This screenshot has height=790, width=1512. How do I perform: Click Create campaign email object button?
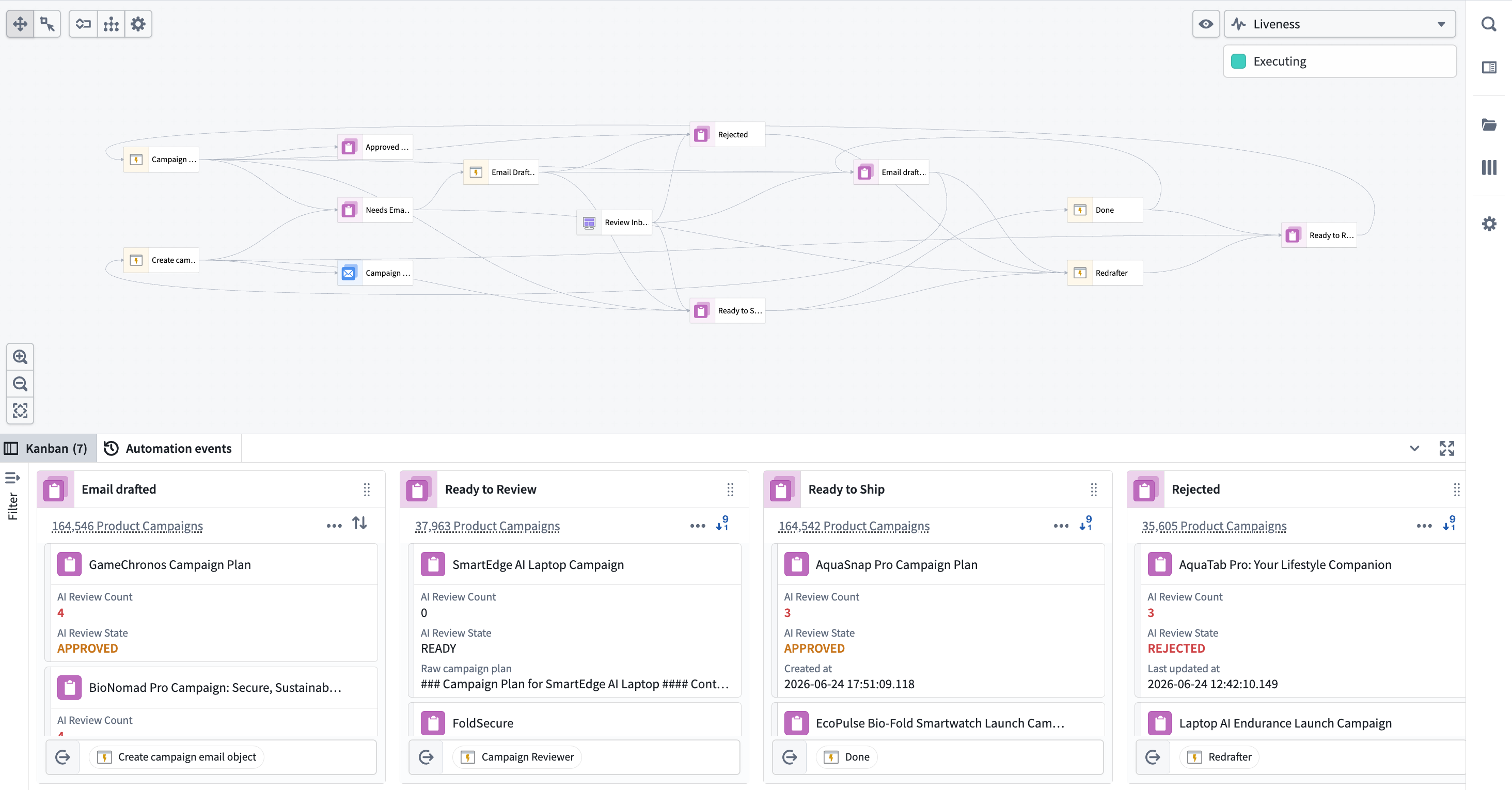(x=177, y=757)
